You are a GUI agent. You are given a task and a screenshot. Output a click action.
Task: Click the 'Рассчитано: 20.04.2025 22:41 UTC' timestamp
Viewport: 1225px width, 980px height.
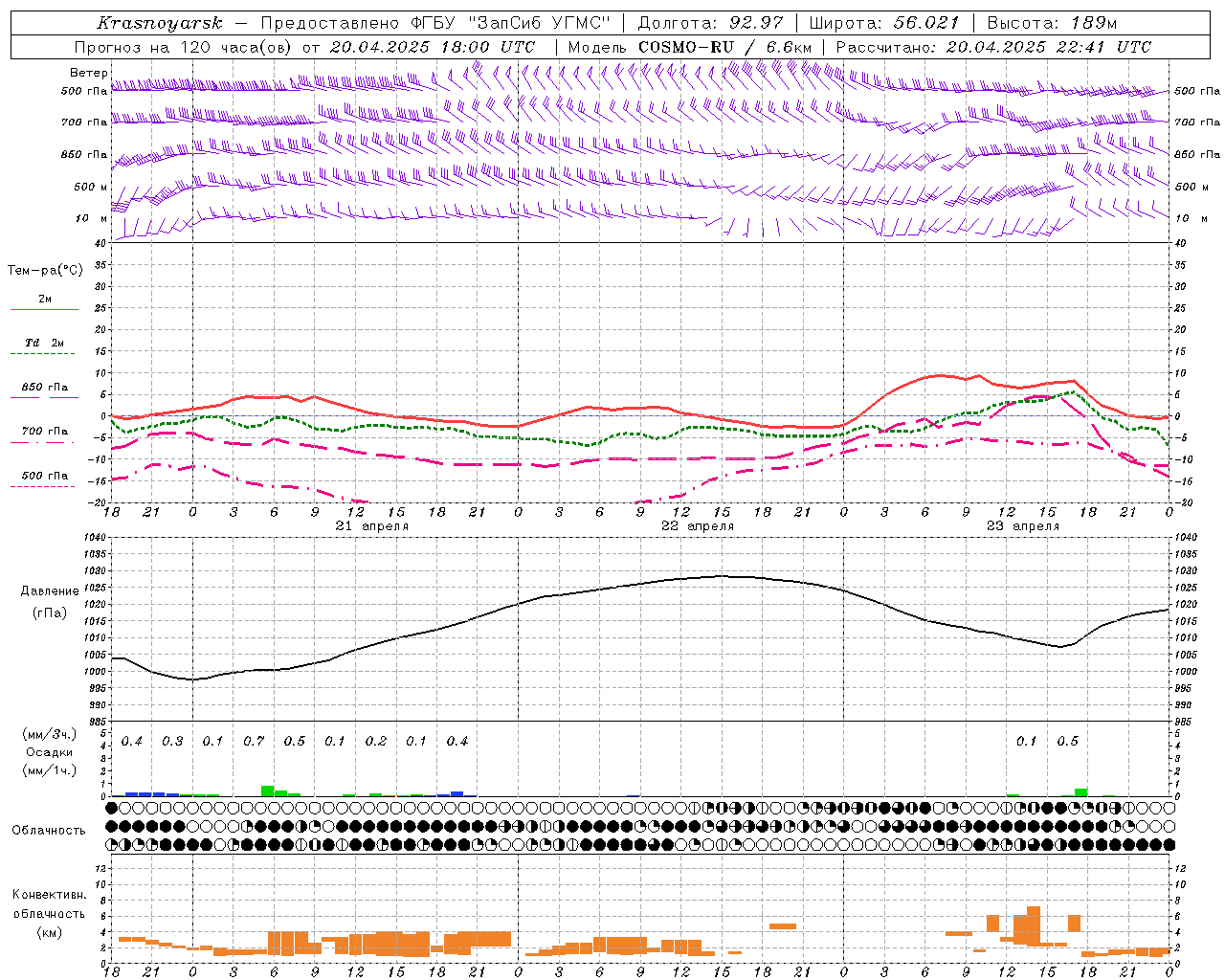[993, 47]
